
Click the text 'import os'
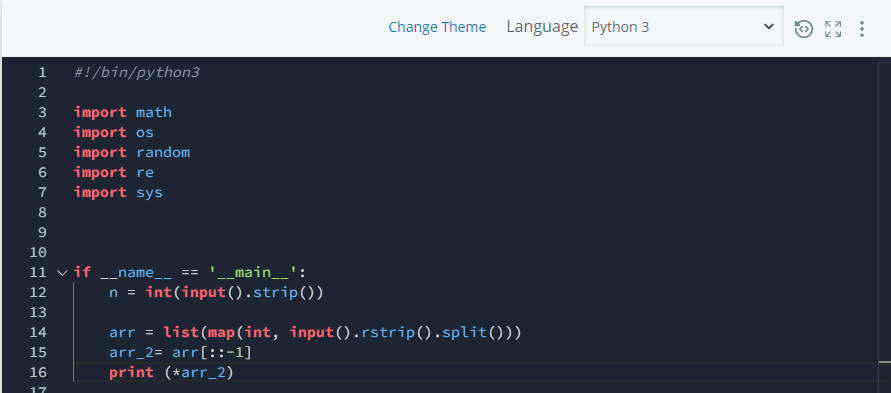[x=114, y=132]
